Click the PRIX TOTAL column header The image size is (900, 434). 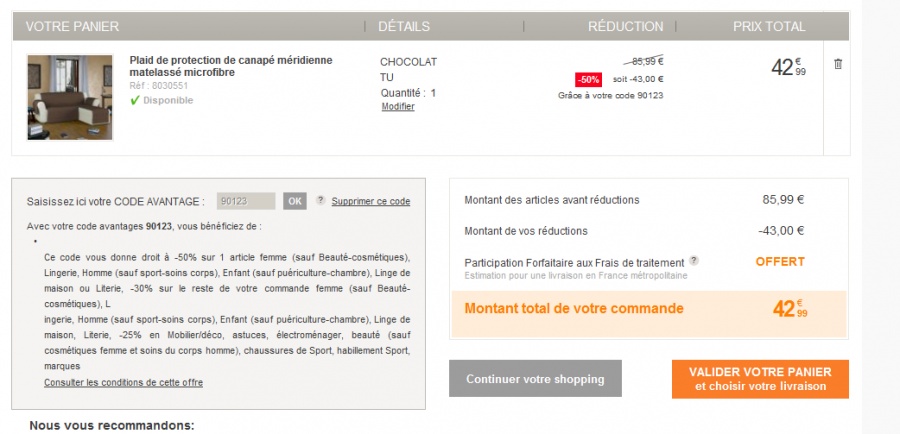coord(768,26)
